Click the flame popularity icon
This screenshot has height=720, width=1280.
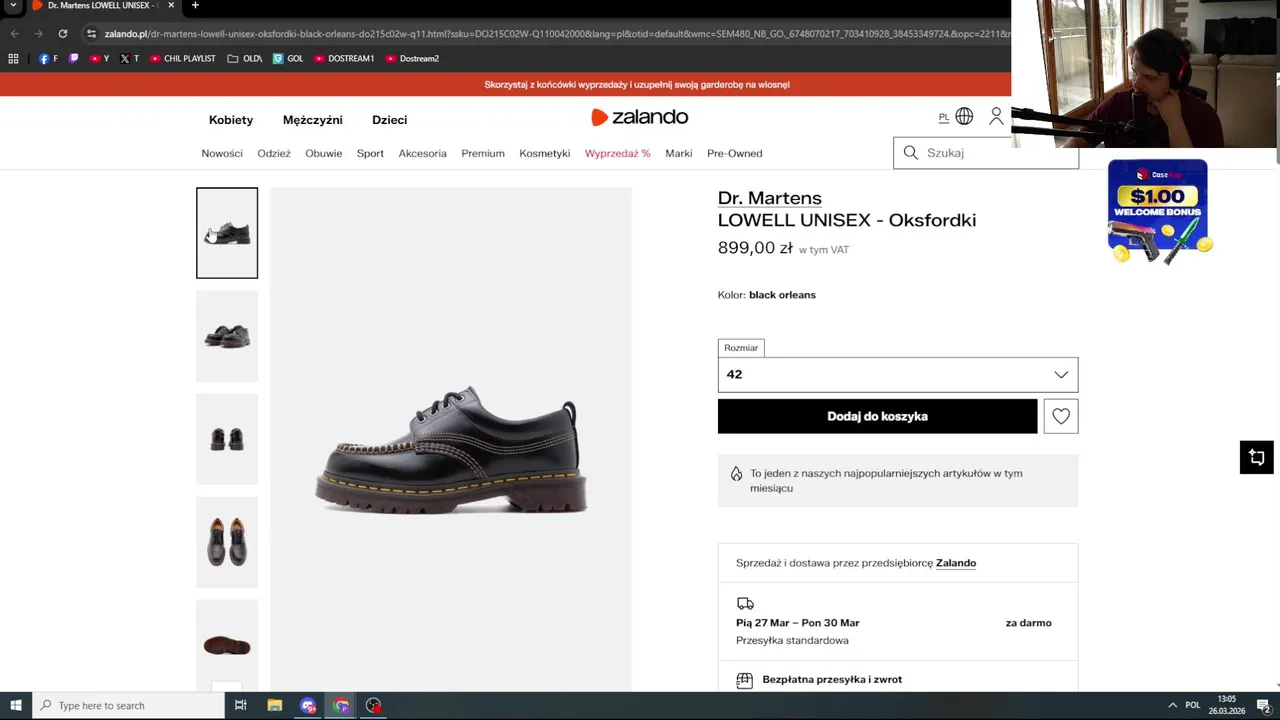(736, 474)
